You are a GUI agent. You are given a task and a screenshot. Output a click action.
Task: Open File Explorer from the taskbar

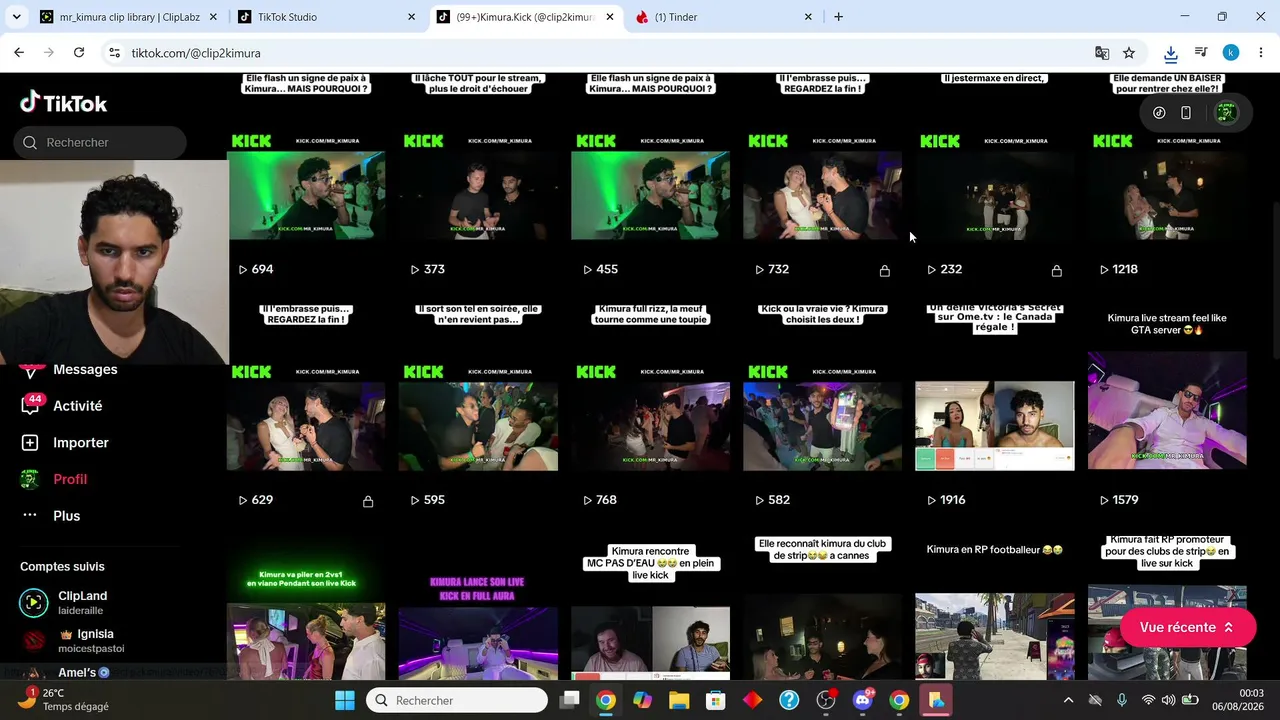coord(679,700)
